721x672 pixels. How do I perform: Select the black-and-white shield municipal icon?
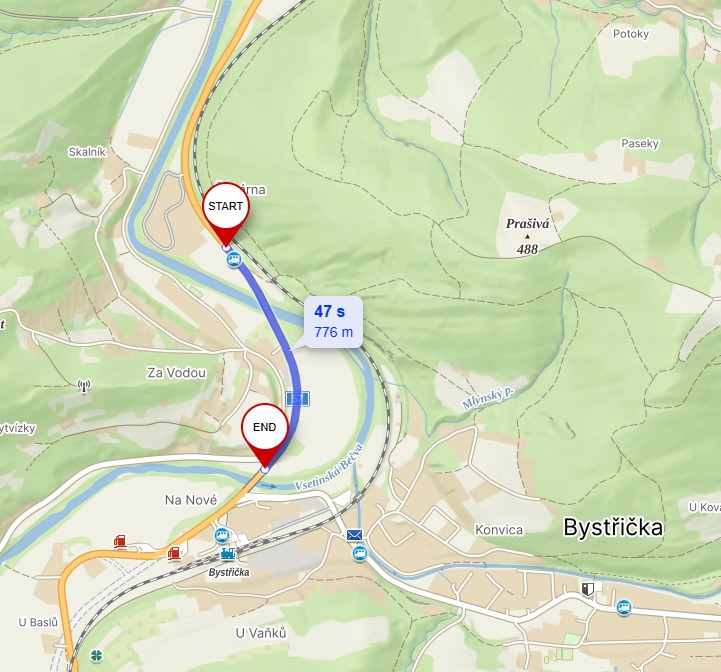pyautogui.click(x=587, y=589)
